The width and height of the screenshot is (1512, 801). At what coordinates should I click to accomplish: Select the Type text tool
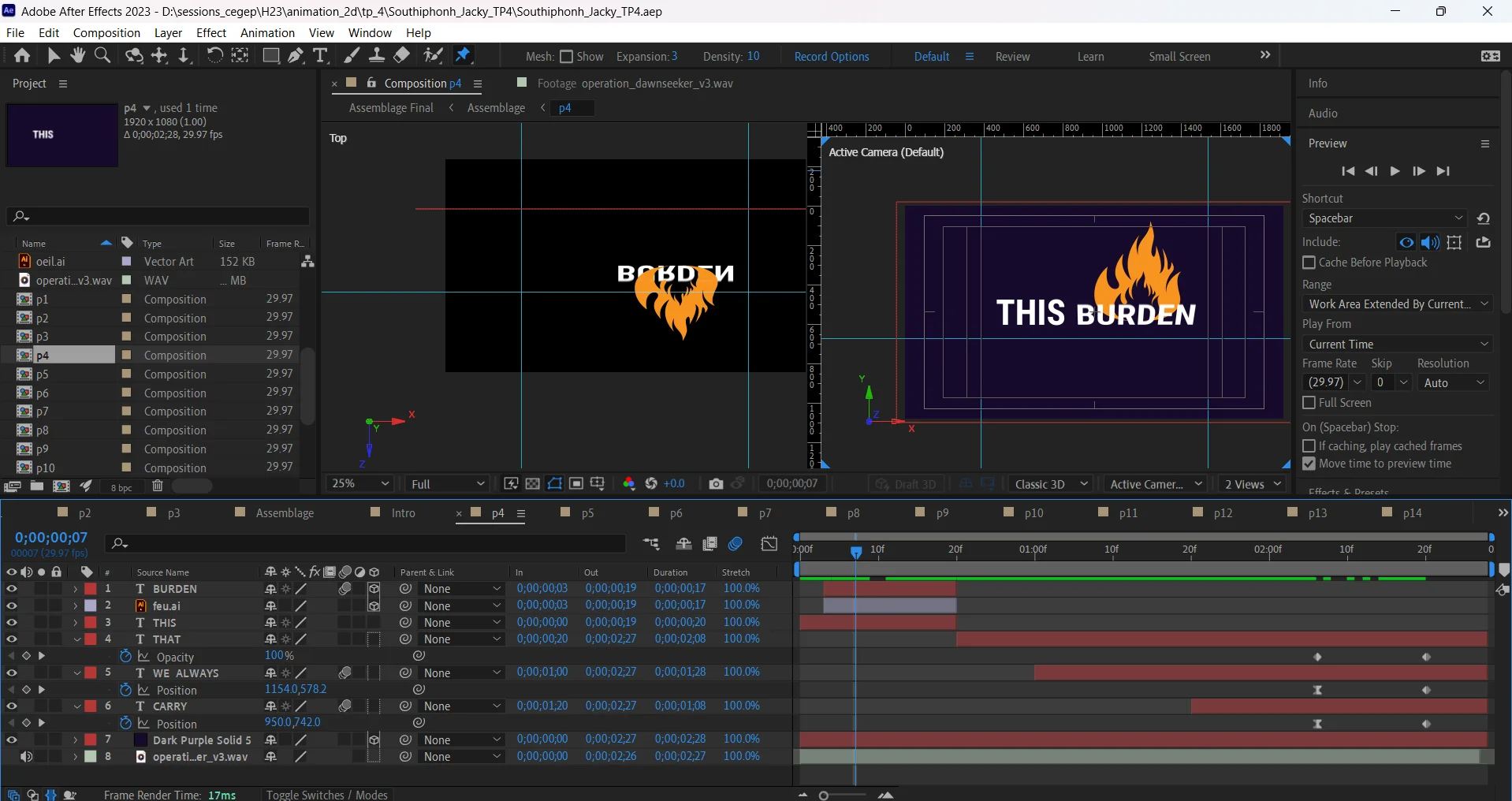[320, 55]
